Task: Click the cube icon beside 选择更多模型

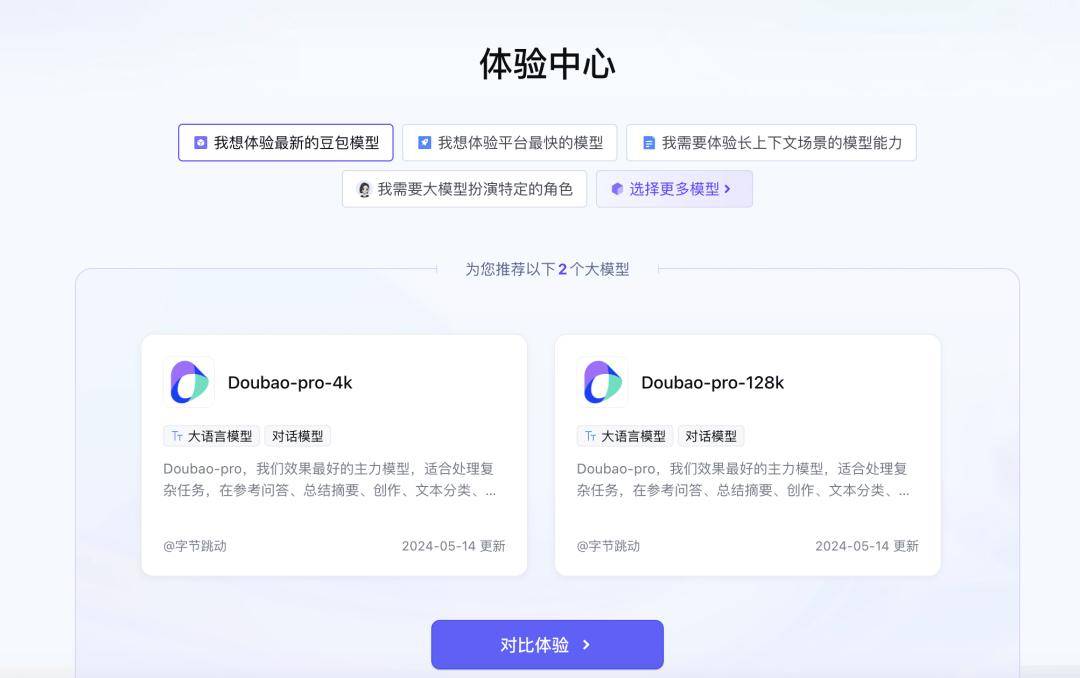Action: [x=617, y=189]
